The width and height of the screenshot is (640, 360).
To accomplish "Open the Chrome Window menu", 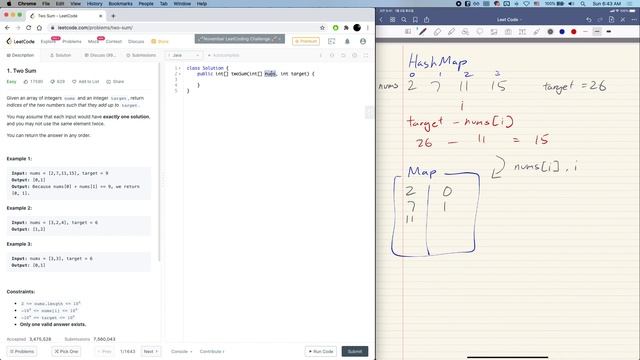I will 182,4.
